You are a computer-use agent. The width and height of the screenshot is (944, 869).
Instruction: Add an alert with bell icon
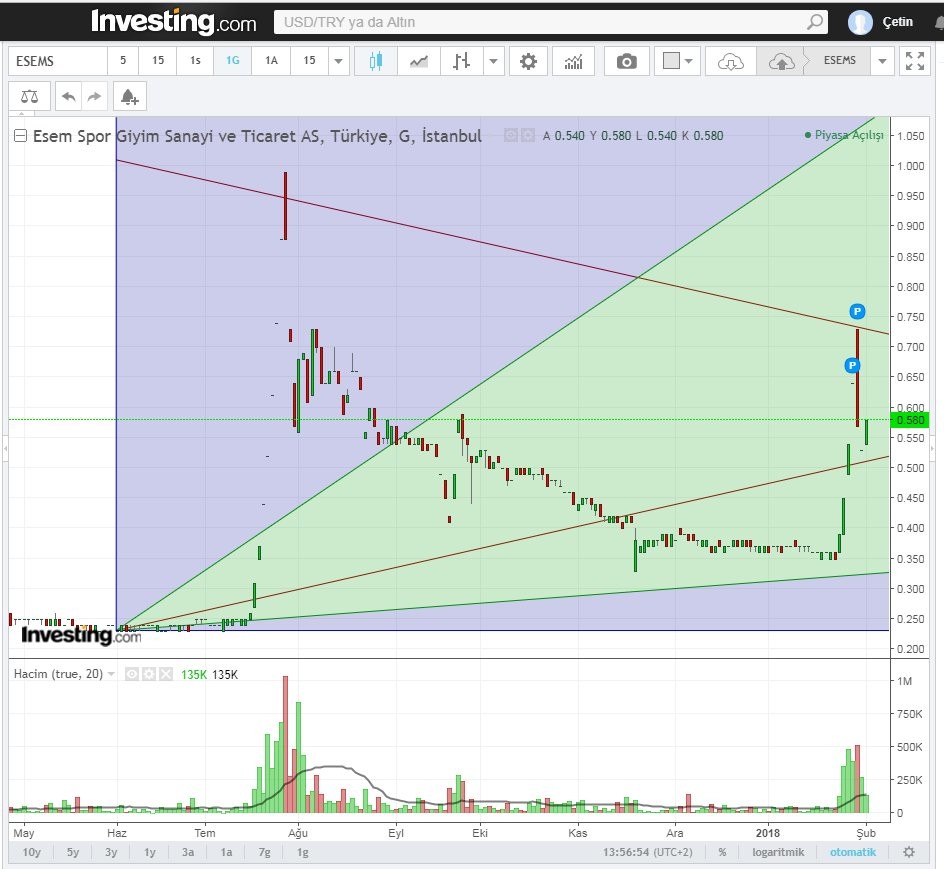coord(129,96)
